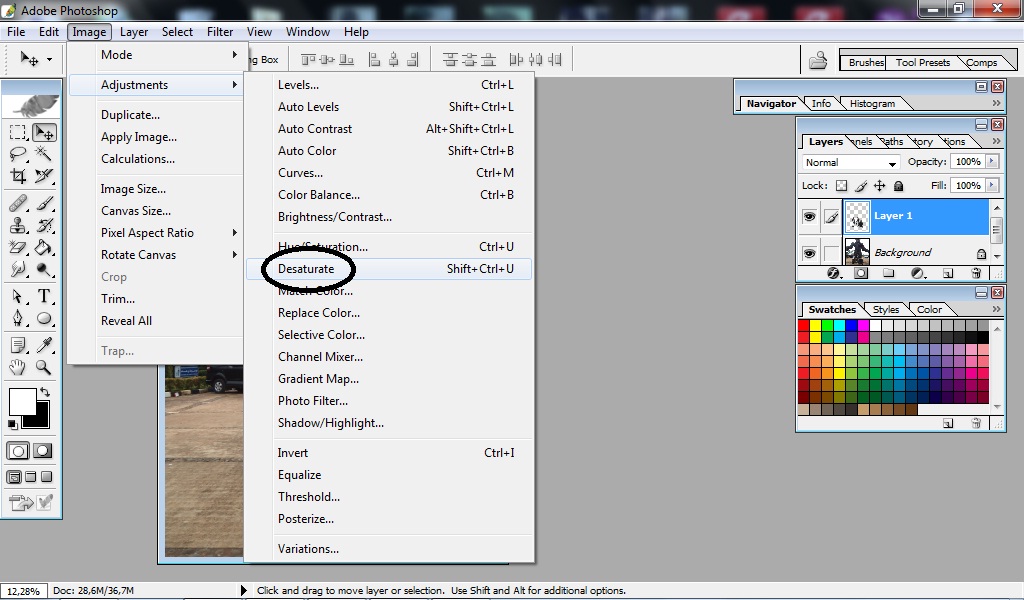
Task: Select the Brush tool
Action: (x=44, y=204)
